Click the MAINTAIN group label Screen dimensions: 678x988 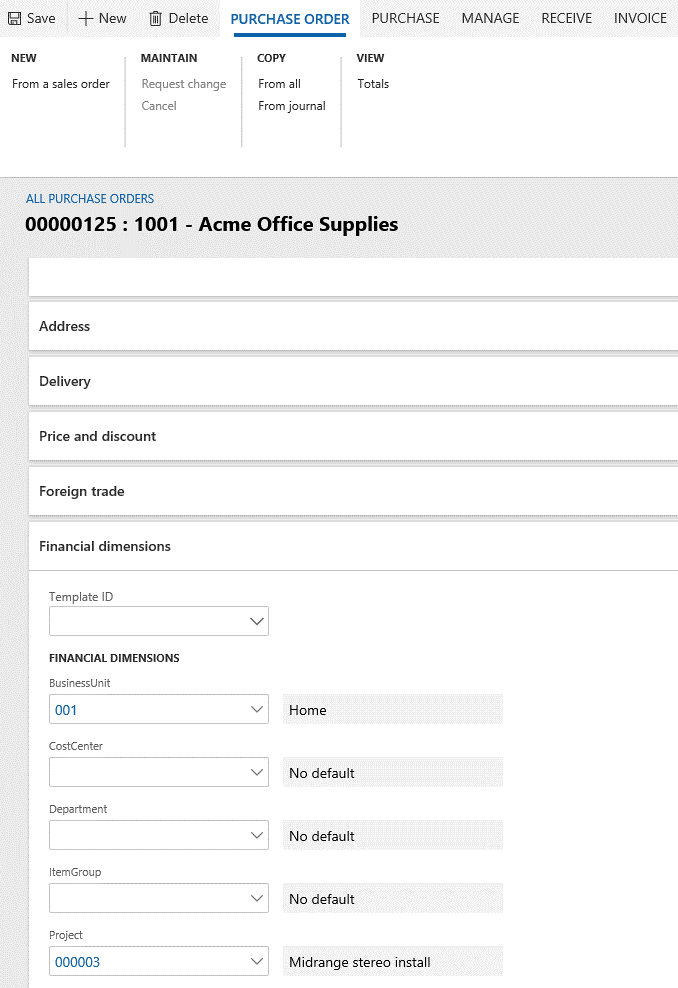[x=169, y=58]
